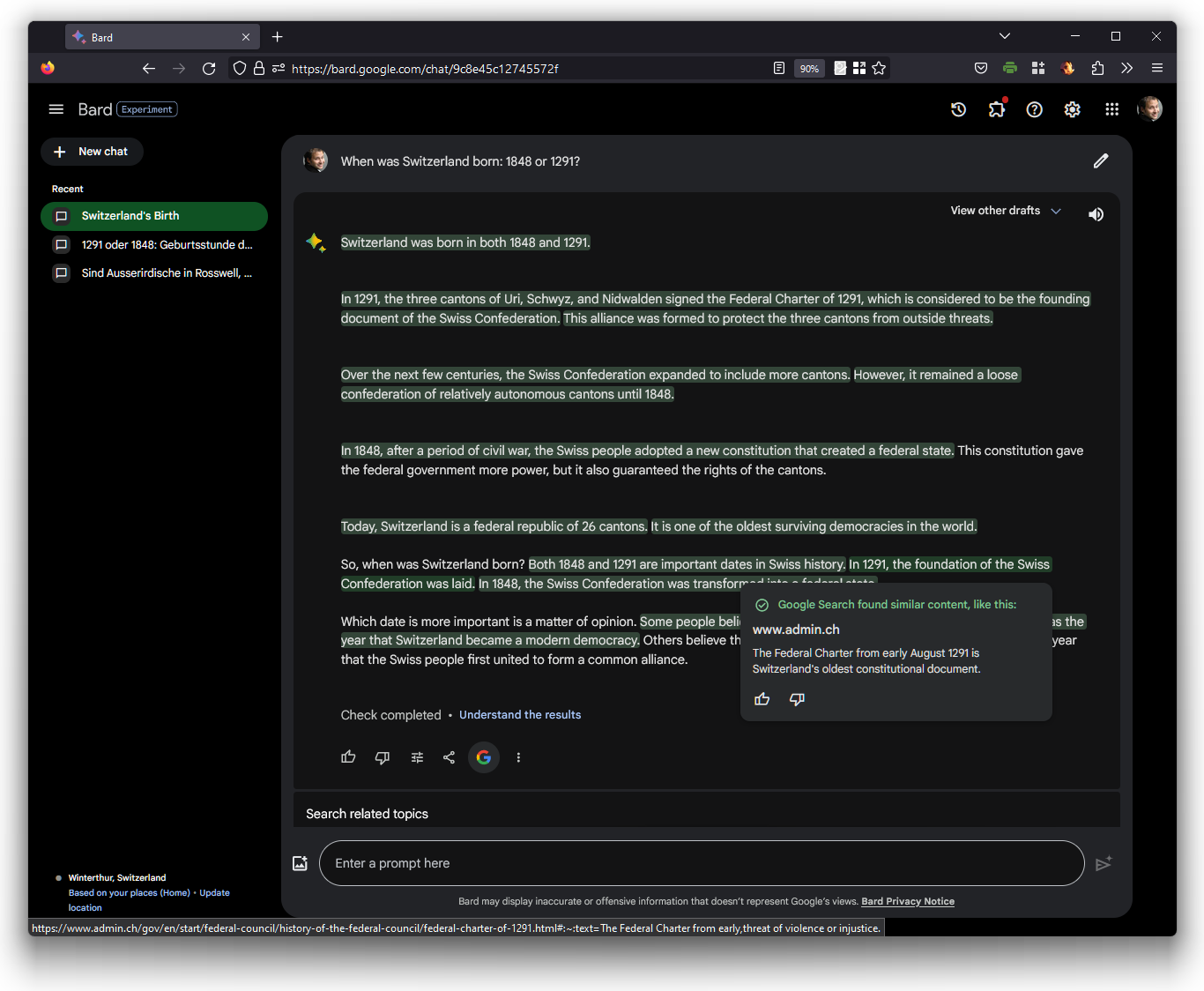Reset 90% zoom level badge

[809, 69]
